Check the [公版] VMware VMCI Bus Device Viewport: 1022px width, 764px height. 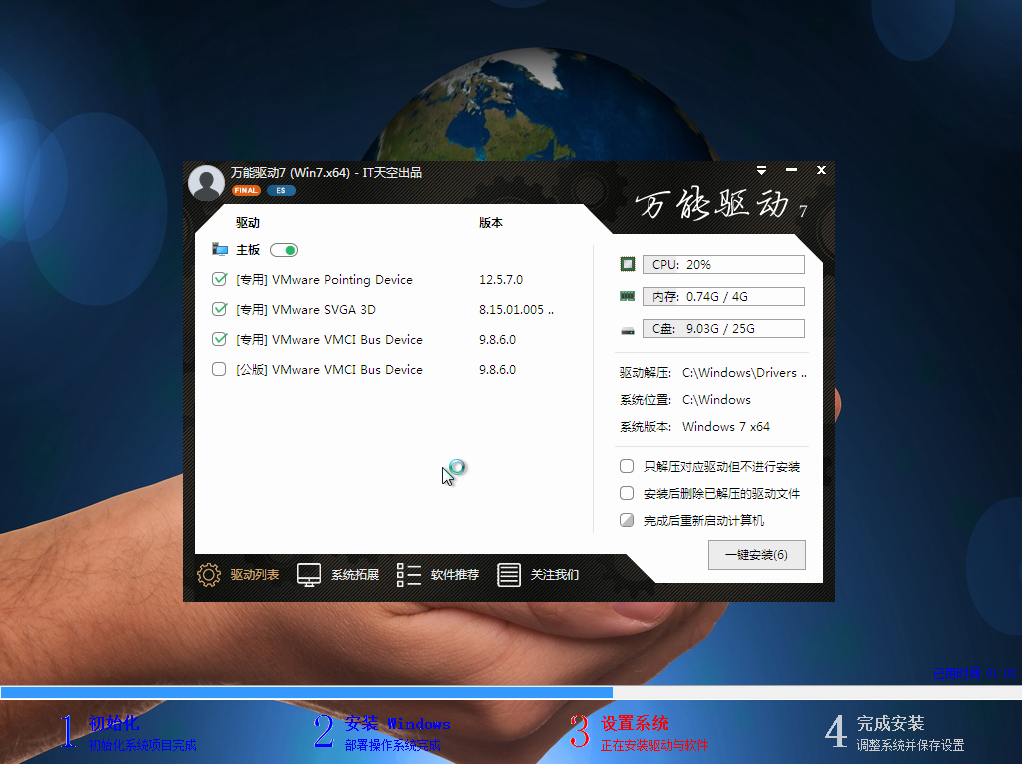219,370
